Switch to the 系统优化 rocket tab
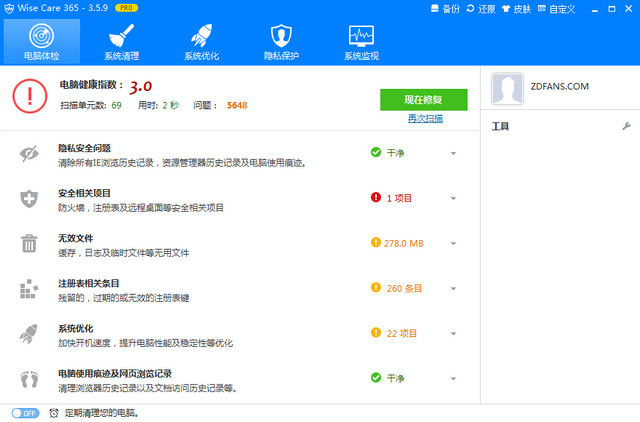Image resolution: width=640 pixels, height=422 pixels. (x=202, y=42)
